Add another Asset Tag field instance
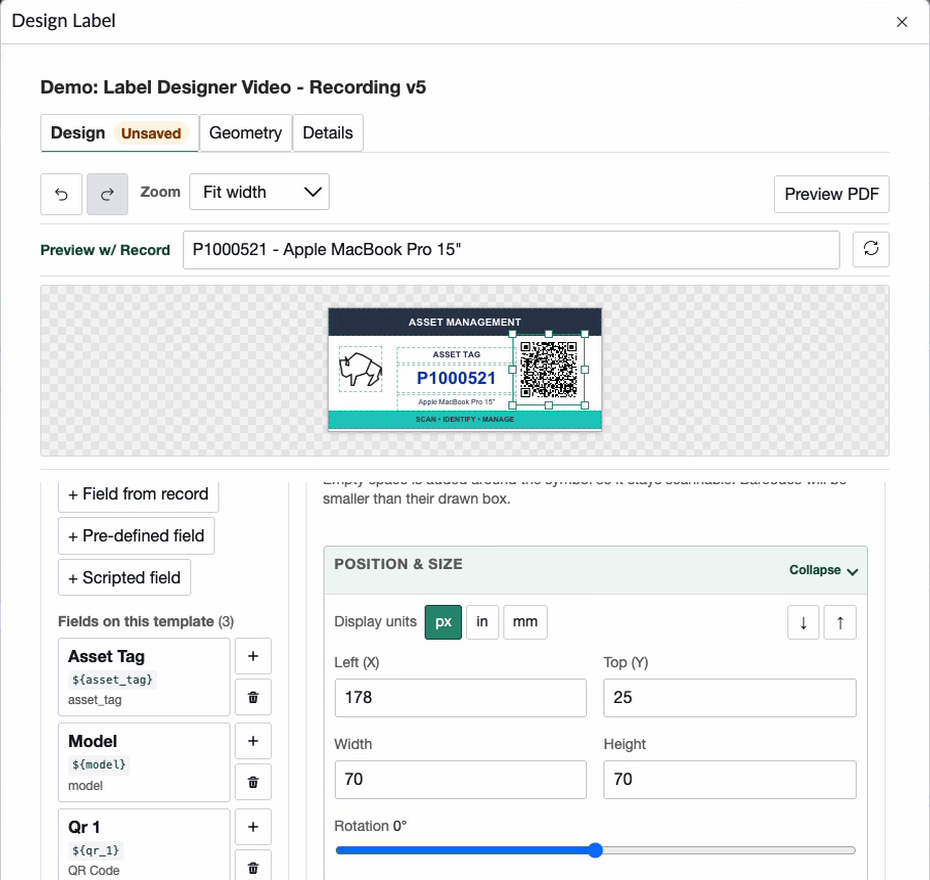The height and width of the screenshot is (880, 930). (x=253, y=656)
